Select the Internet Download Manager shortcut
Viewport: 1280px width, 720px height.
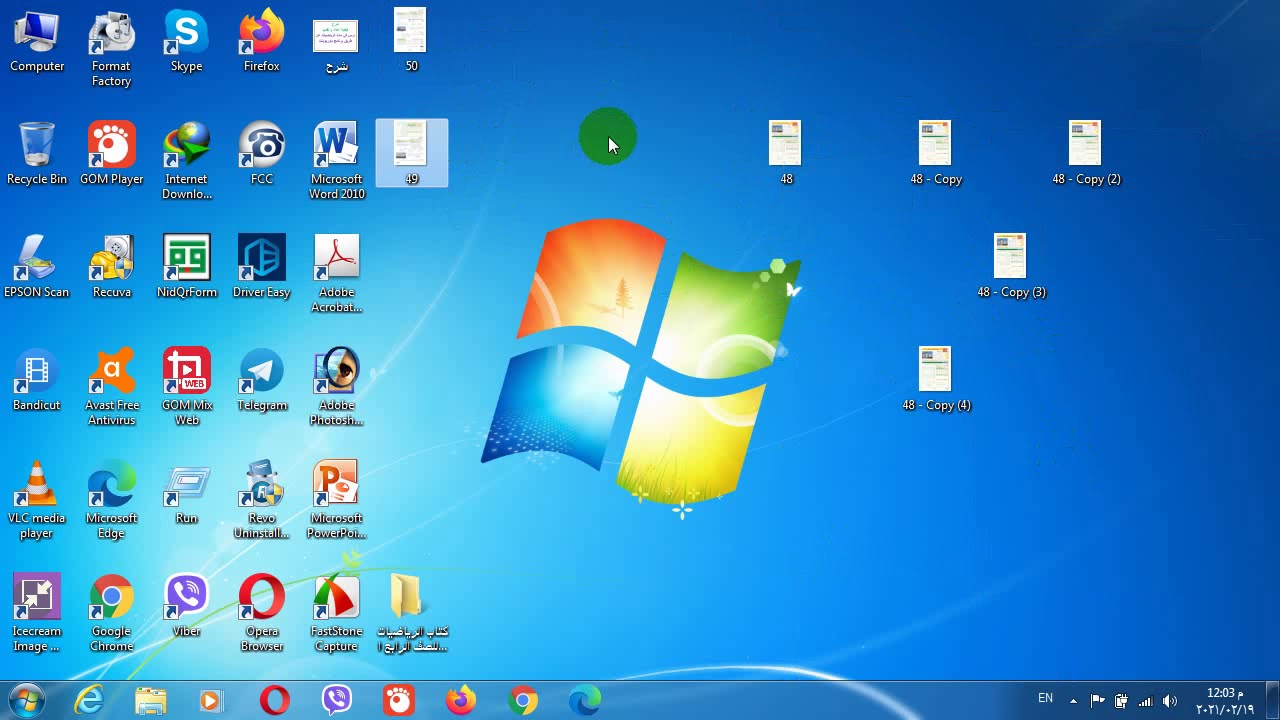pos(186,161)
